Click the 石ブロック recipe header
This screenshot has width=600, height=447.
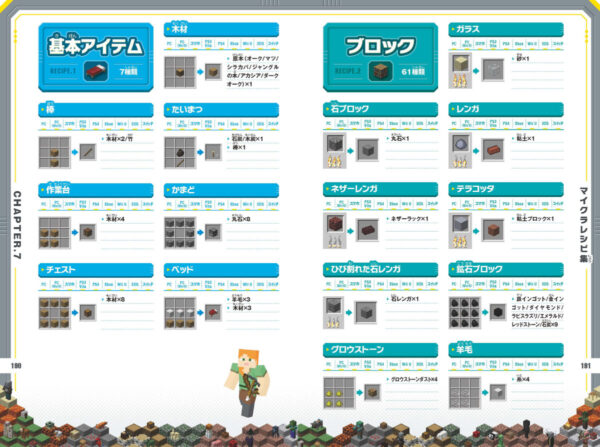click(380, 109)
